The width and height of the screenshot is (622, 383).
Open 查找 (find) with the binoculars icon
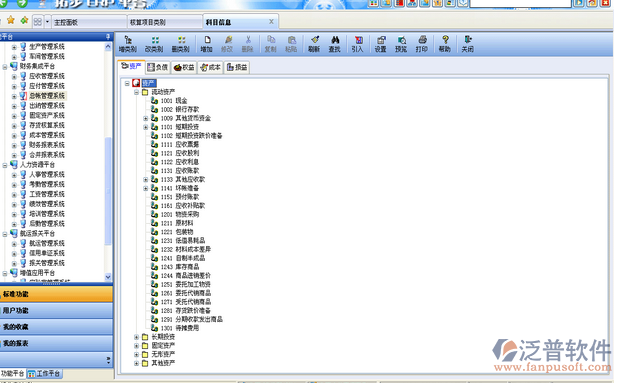(334, 44)
